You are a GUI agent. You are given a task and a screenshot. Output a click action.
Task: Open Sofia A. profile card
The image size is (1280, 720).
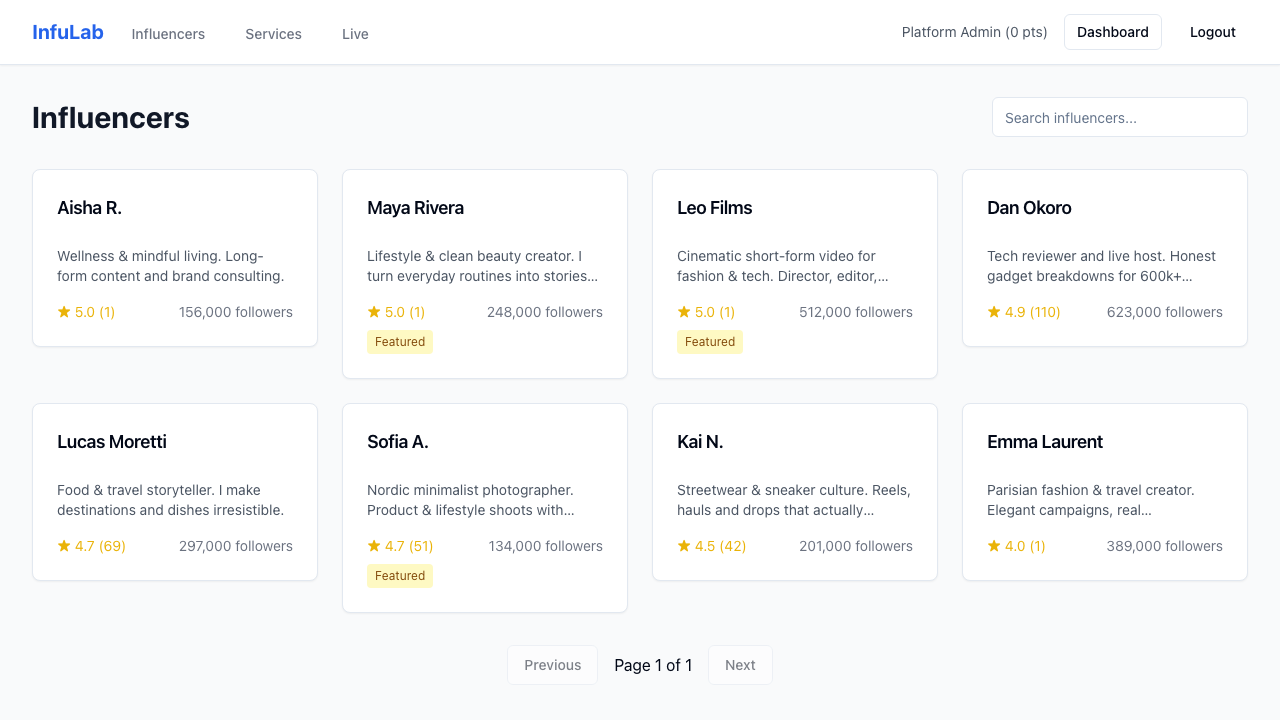[x=485, y=508]
